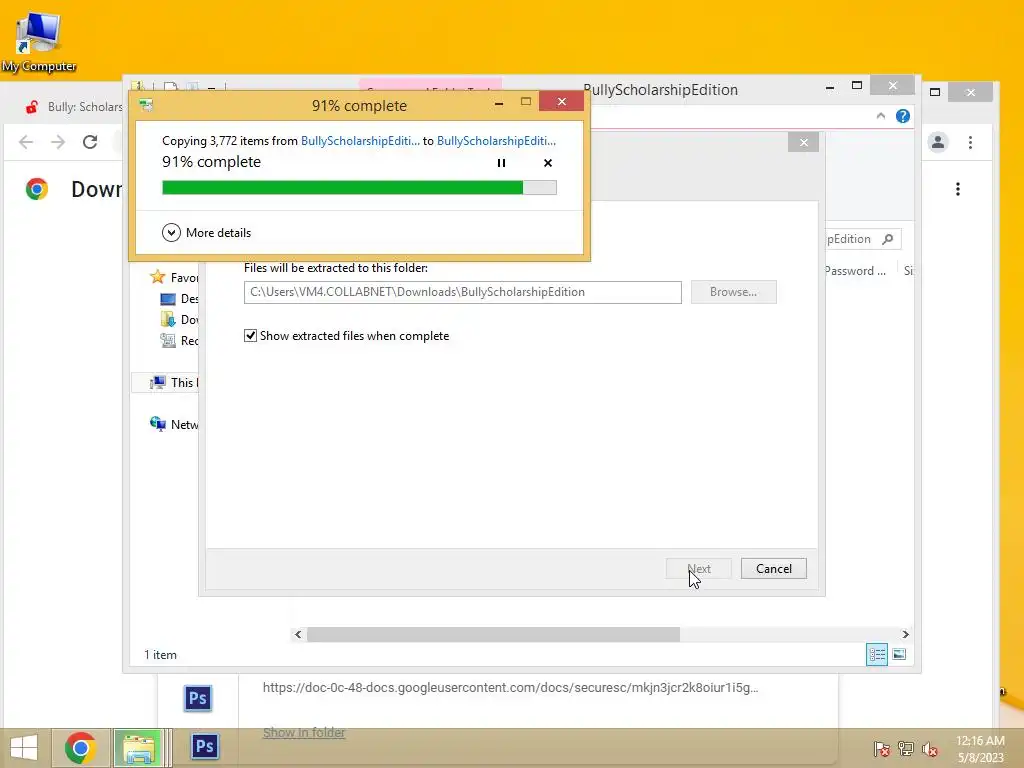Open My Computer desktop icon
This screenshot has width=1024, height=768.
(39, 41)
